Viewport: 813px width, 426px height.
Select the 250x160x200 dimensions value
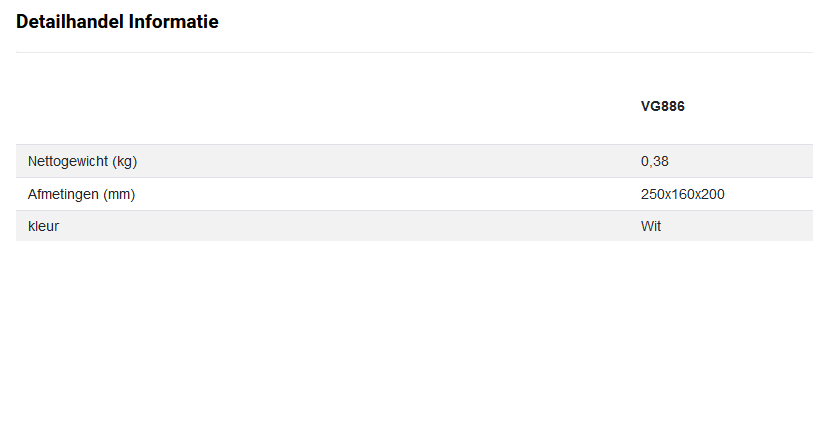(x=682, y=194)
